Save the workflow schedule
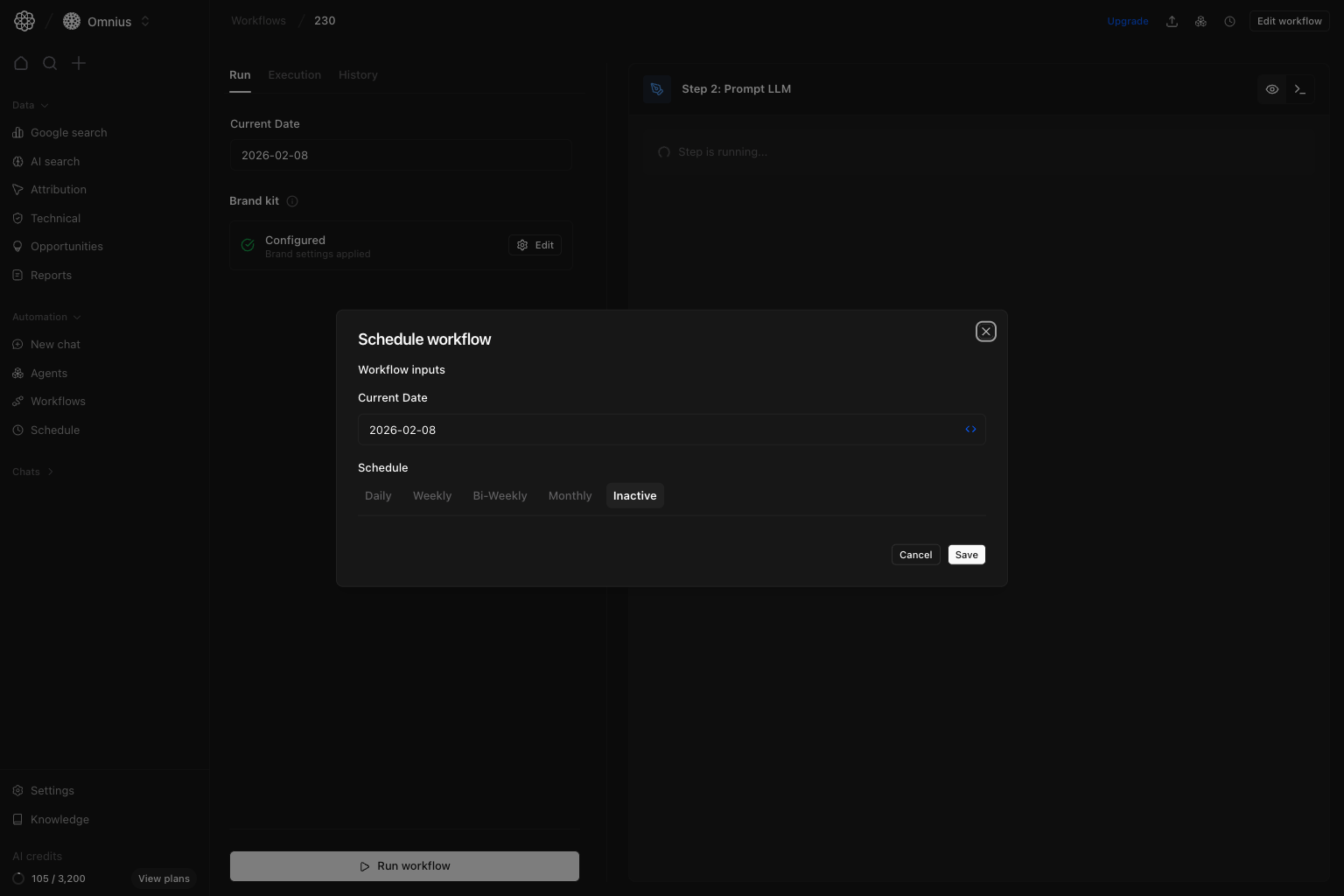Screen dimensions: 1344x896 click(x=966, y=554)
